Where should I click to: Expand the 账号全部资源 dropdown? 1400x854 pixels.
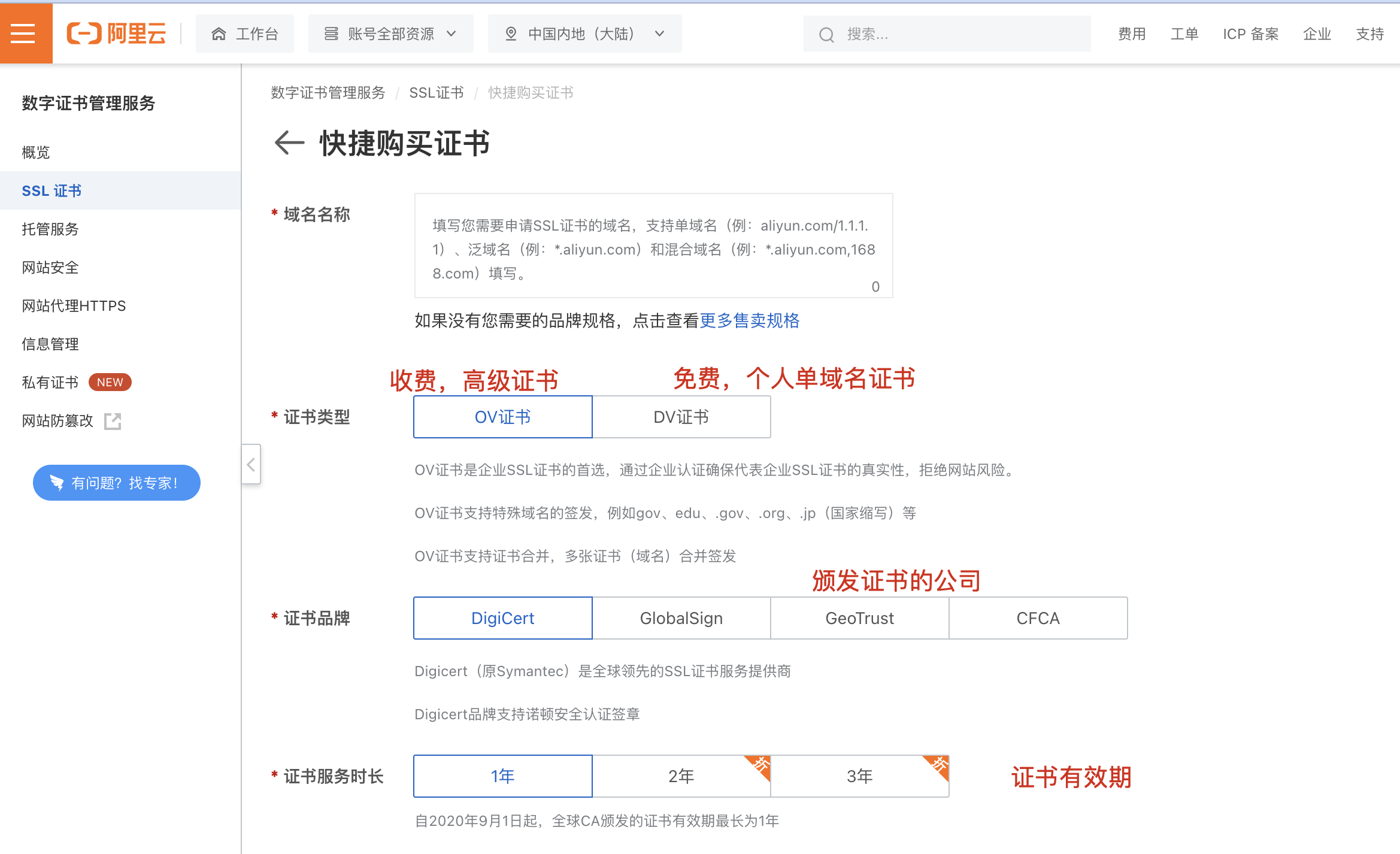tap(390, 34)
